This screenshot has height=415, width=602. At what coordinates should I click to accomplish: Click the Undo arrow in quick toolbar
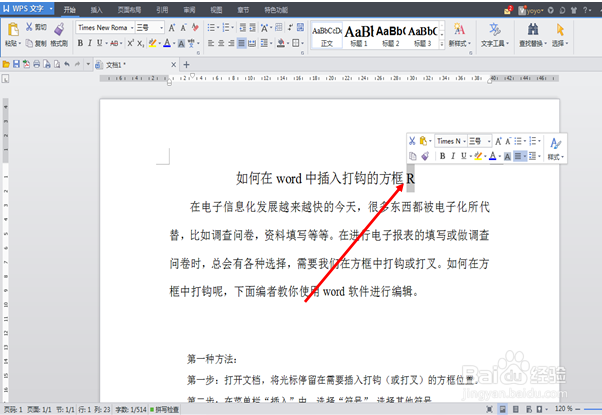pos(67,64)
